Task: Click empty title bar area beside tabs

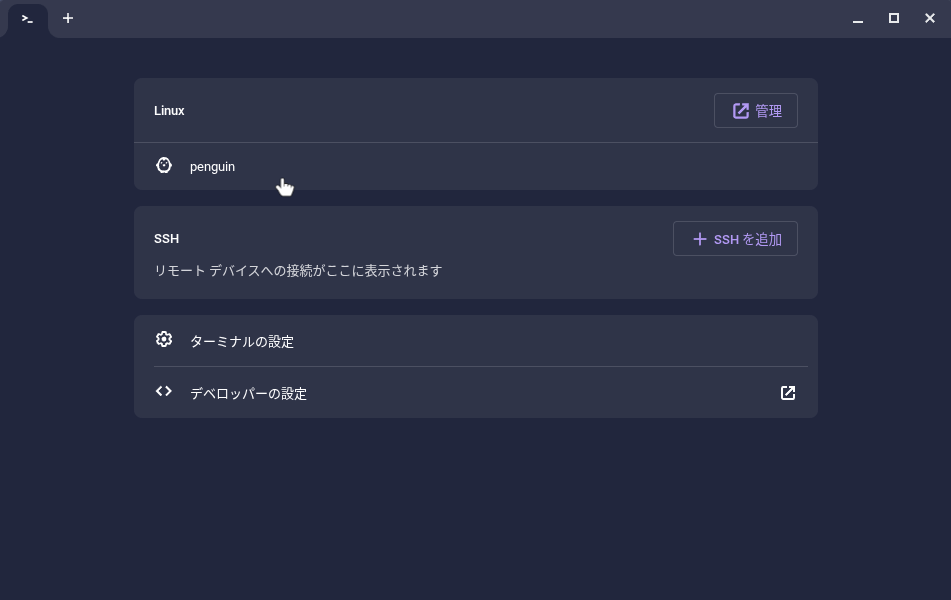Action: pyautogui.click(x=450, y=18)
